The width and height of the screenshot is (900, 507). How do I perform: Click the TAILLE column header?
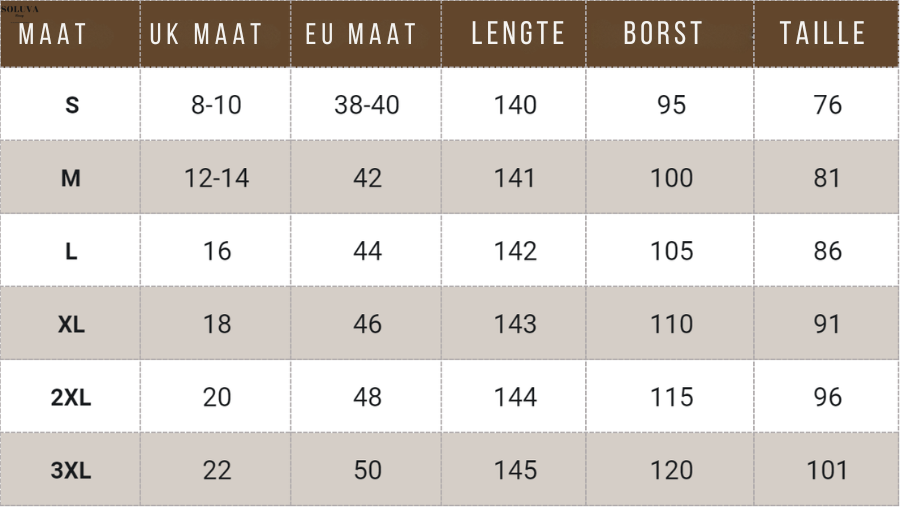point(823,34)
